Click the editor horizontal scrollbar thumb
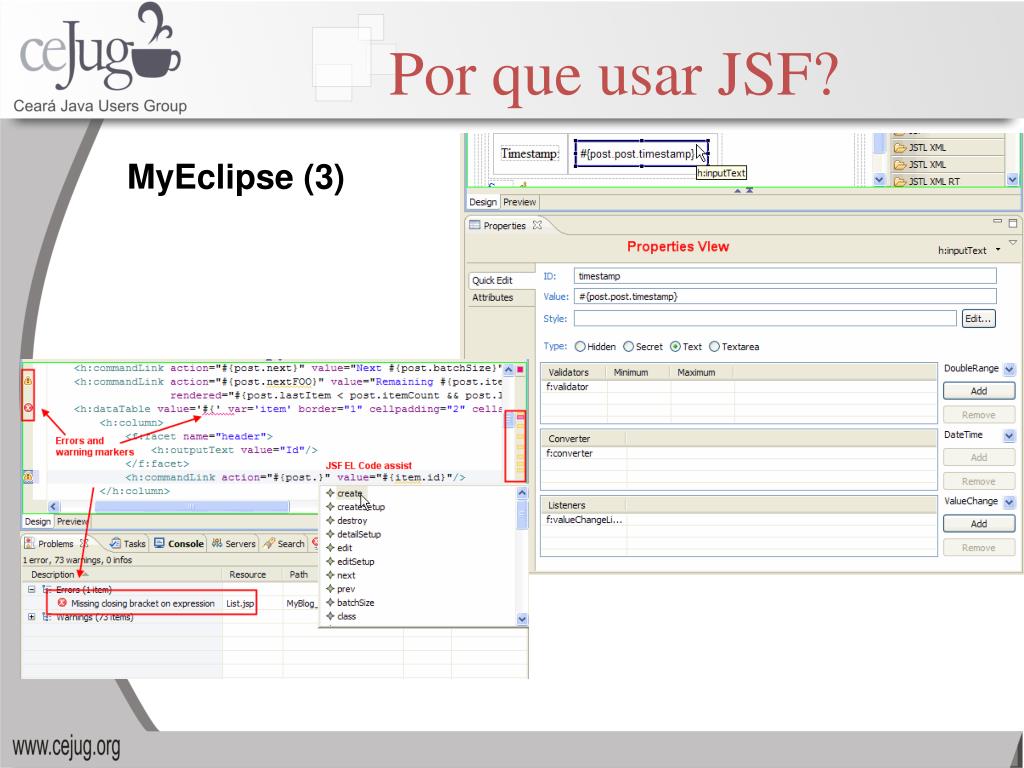1024x768 pixels. 191,506
